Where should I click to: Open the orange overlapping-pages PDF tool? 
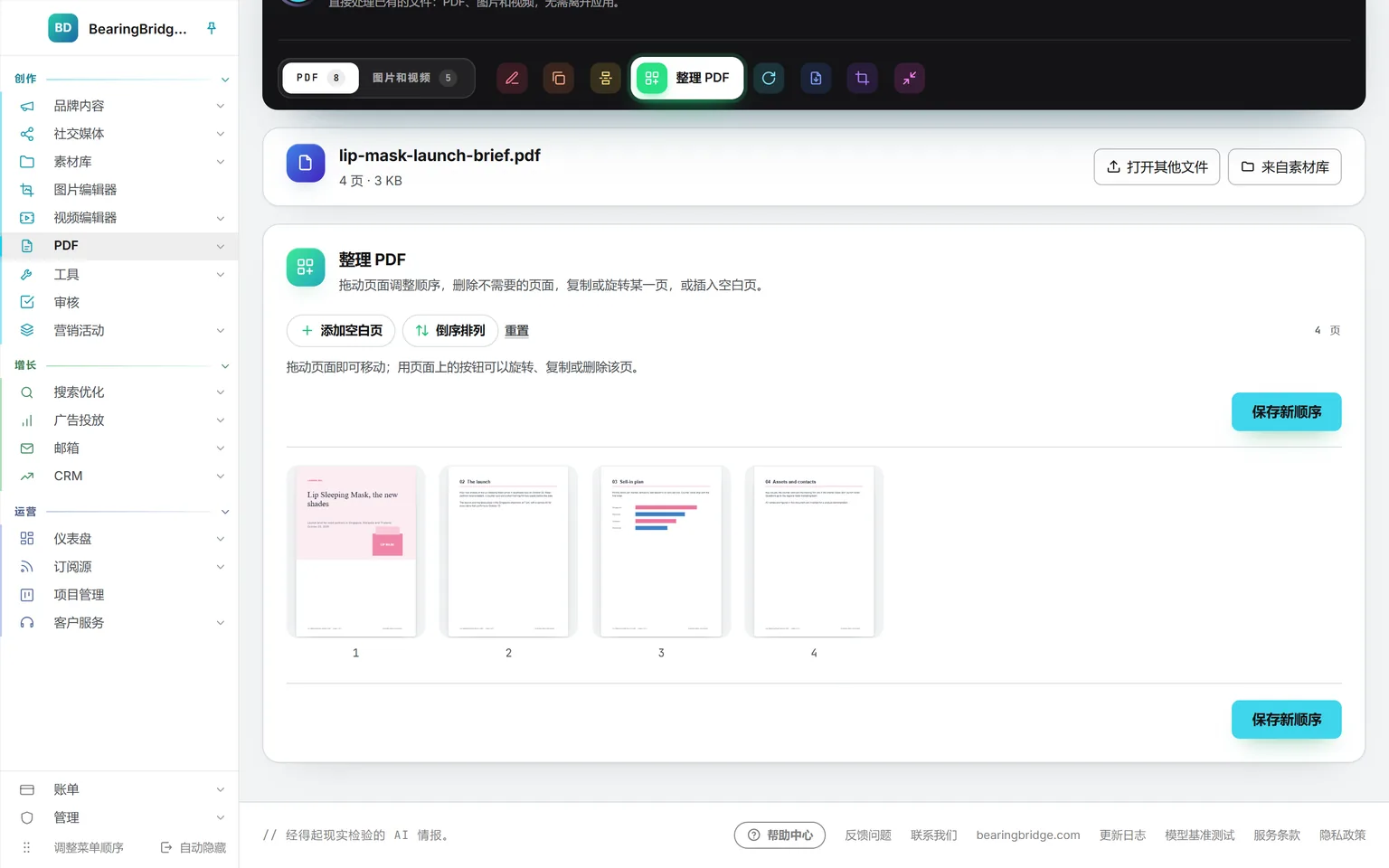tap(559, 79)
